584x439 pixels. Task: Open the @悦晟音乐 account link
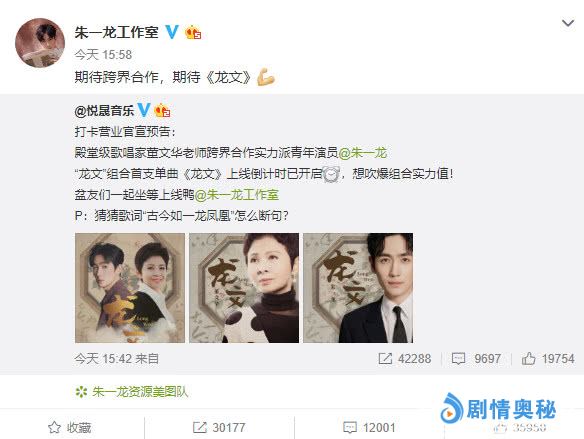click(104, 111)
